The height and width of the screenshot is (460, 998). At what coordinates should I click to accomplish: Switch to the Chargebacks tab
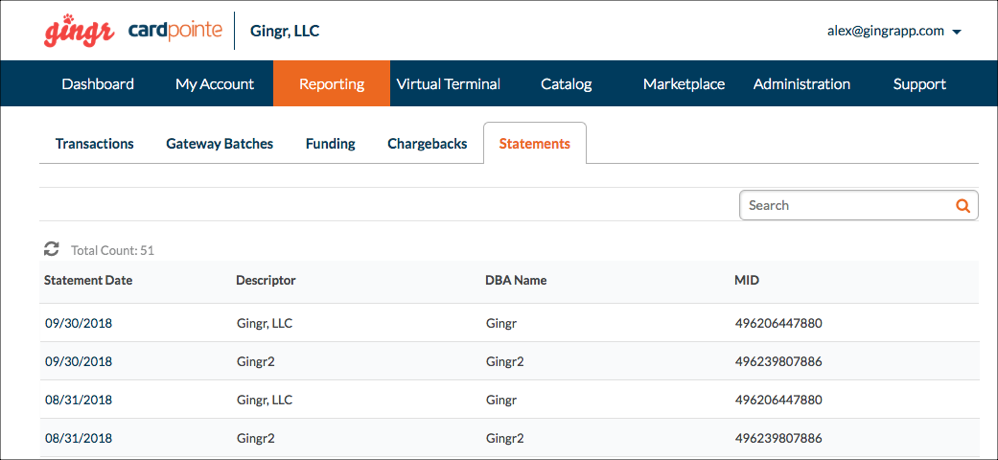point(427,144)
